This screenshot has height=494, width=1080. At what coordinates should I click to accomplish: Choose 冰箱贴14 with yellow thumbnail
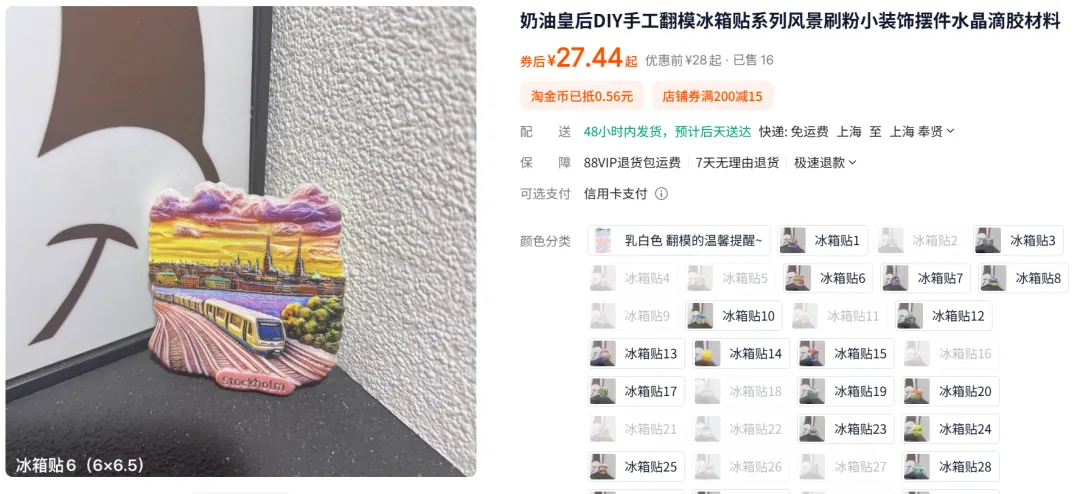click(741, 353)
